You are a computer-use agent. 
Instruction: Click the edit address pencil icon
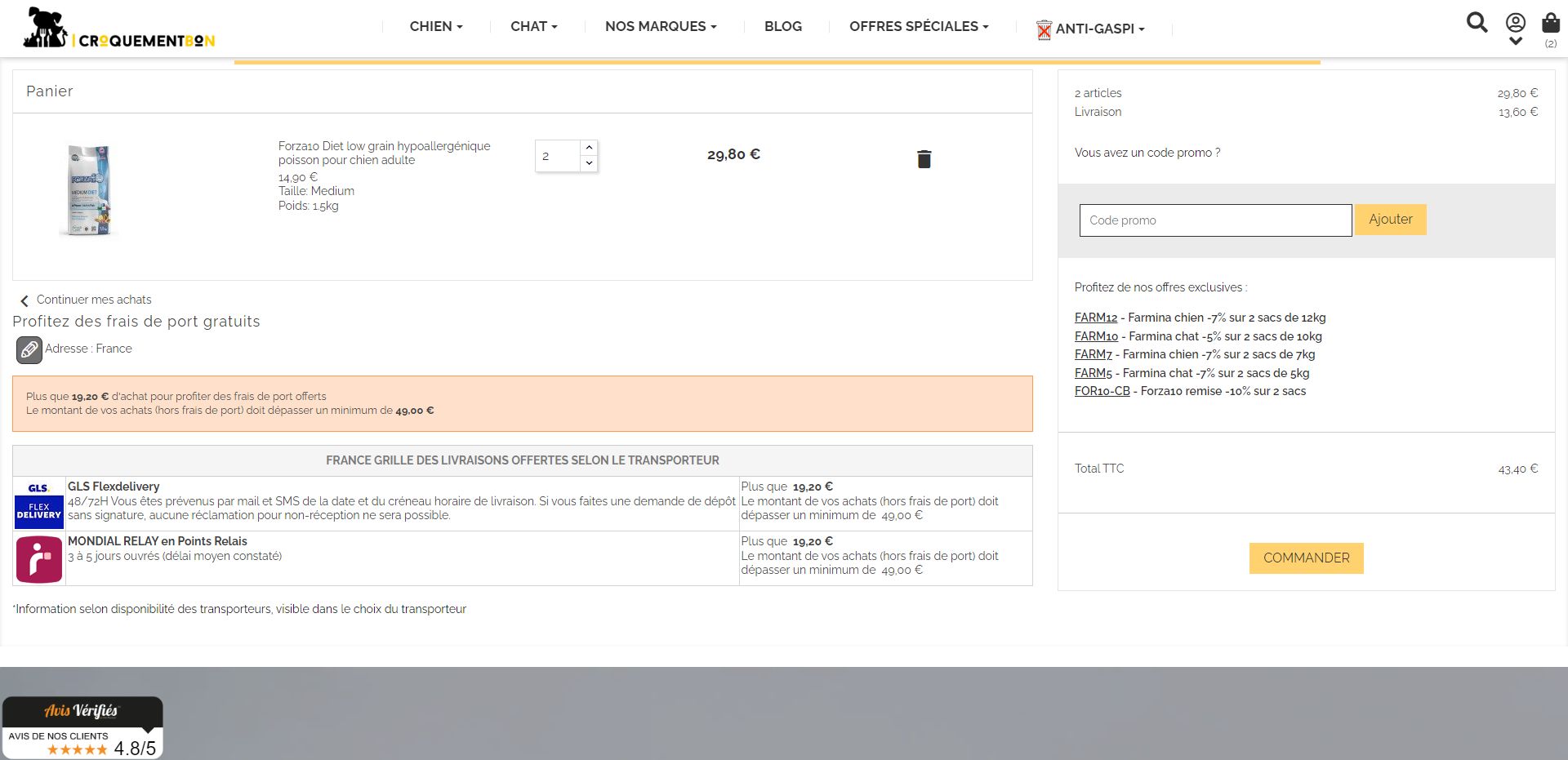click(x=29, y=350)
